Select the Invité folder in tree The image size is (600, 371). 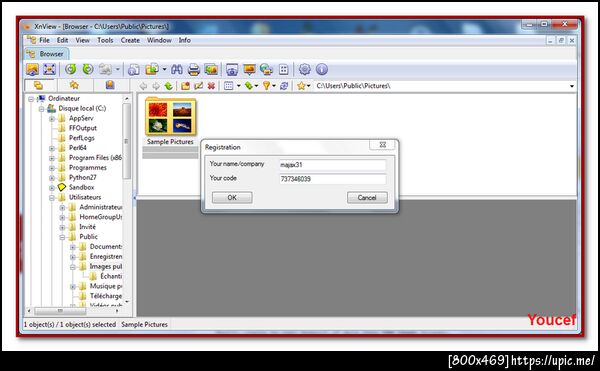coord(87,227)
